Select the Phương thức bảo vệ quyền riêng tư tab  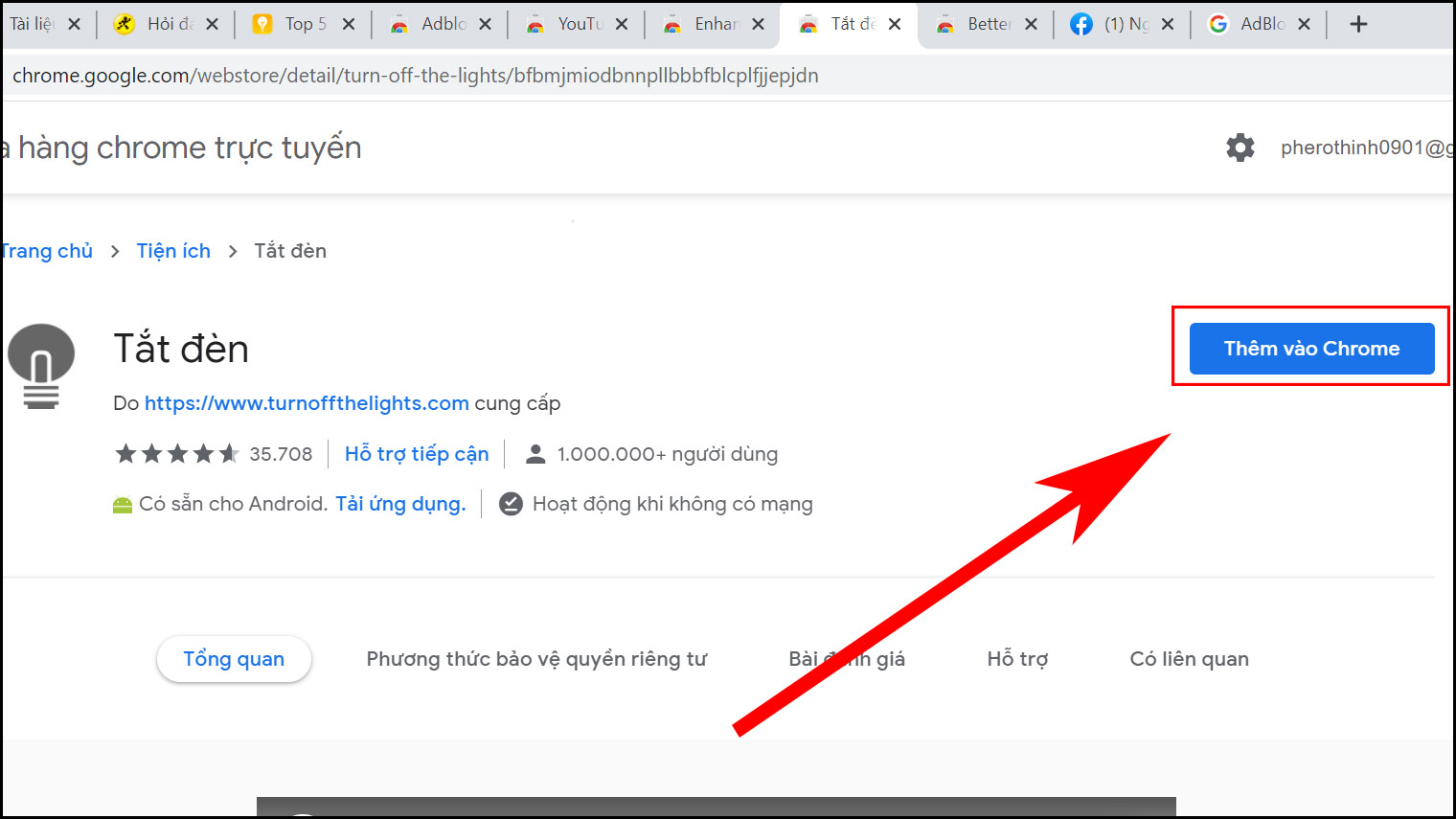pyautogui.click(x=536, y=659)
